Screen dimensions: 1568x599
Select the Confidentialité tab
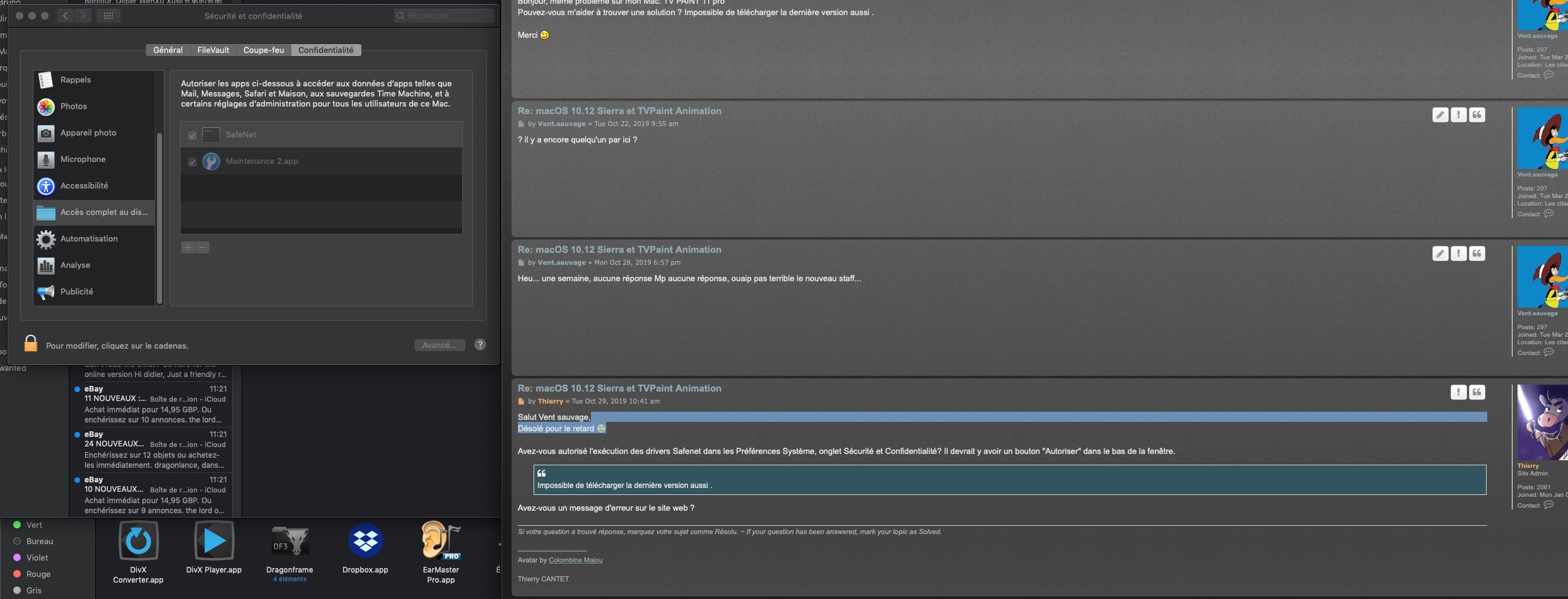(x=326, y=50)
